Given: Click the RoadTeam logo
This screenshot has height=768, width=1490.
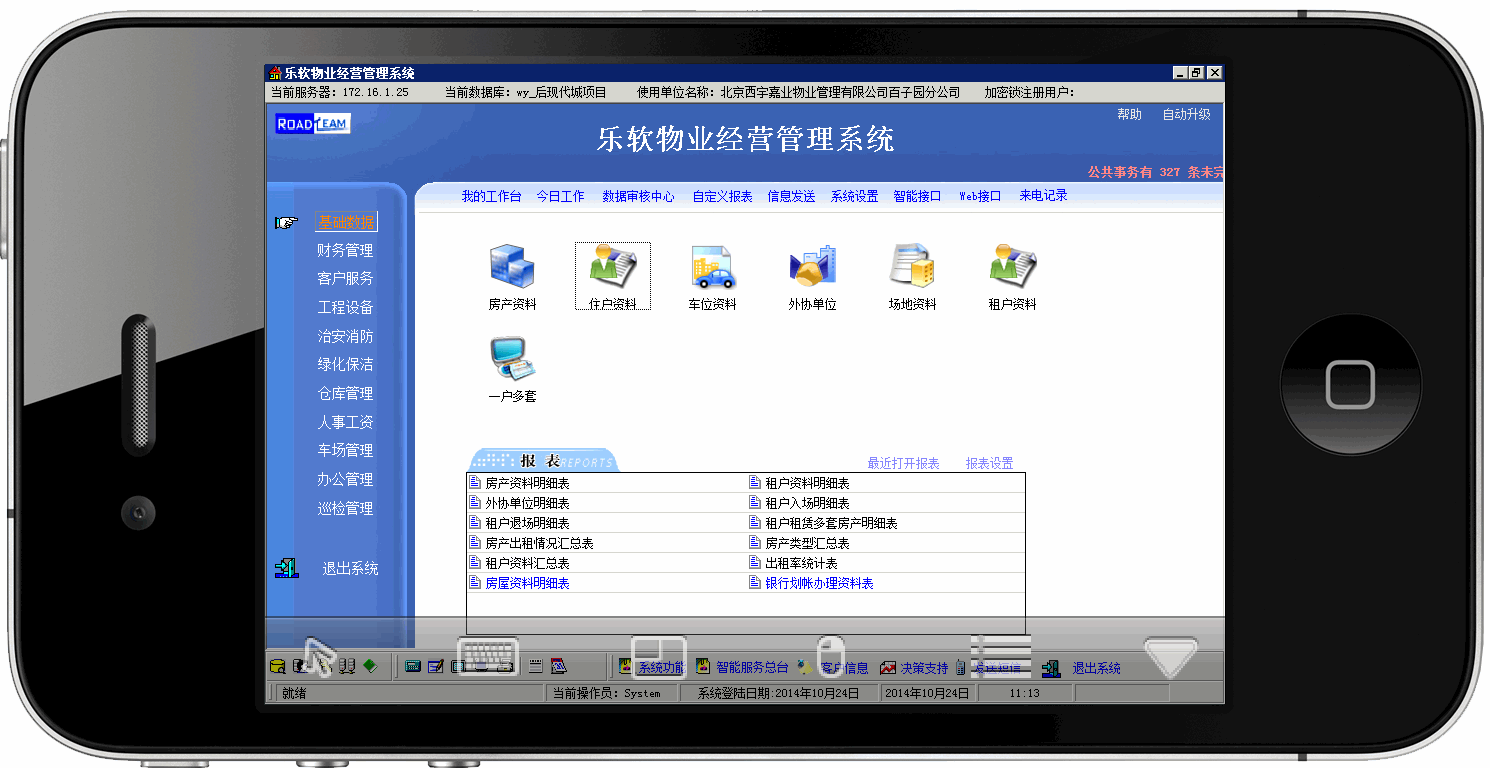Looking at the screenshot, I should click(x=312, y=123).
